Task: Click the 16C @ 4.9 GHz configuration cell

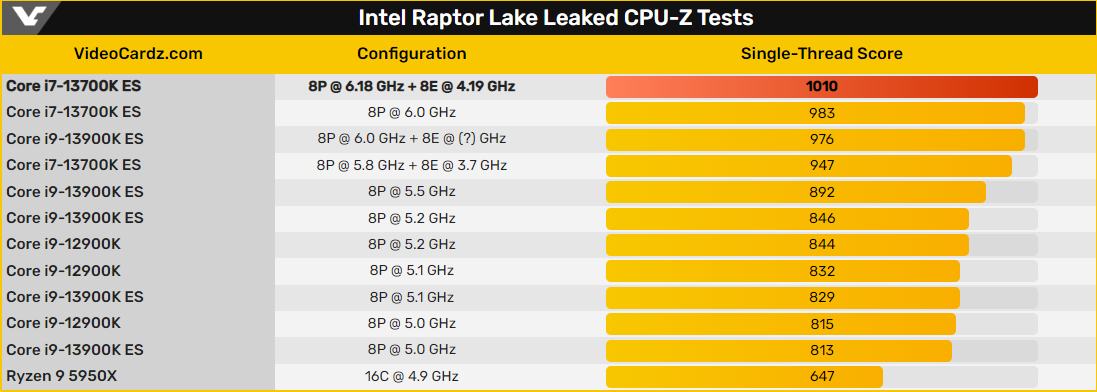Action: [411, 376]
